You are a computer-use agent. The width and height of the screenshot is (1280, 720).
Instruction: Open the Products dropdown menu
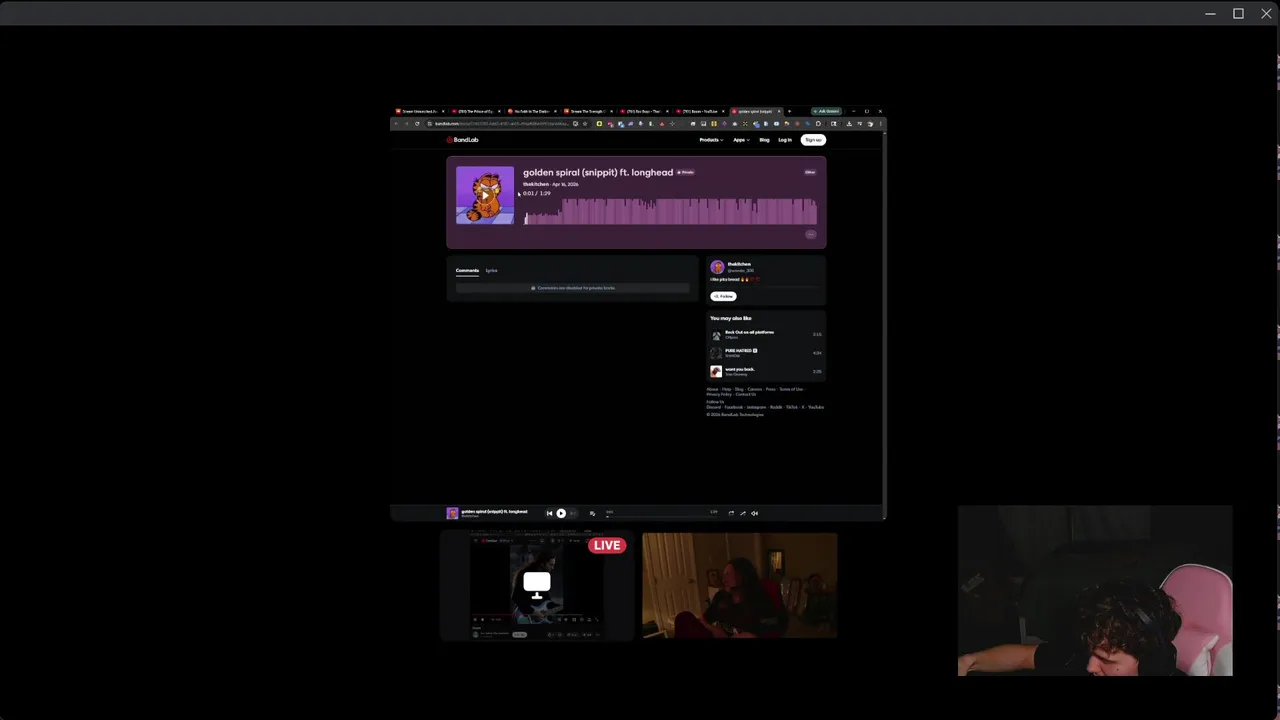(x=711, y=140)
